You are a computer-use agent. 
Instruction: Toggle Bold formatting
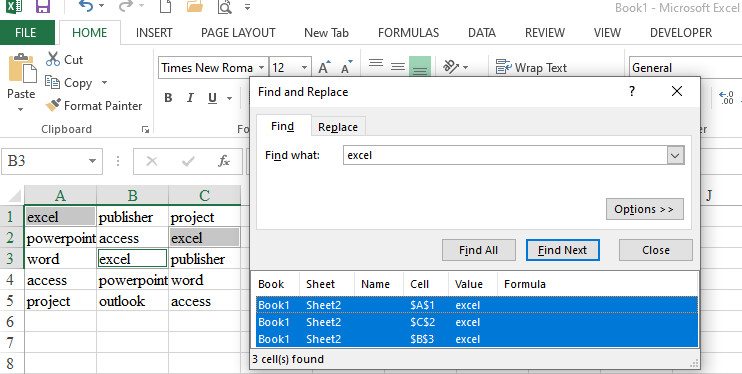click(x=168, y=98)
